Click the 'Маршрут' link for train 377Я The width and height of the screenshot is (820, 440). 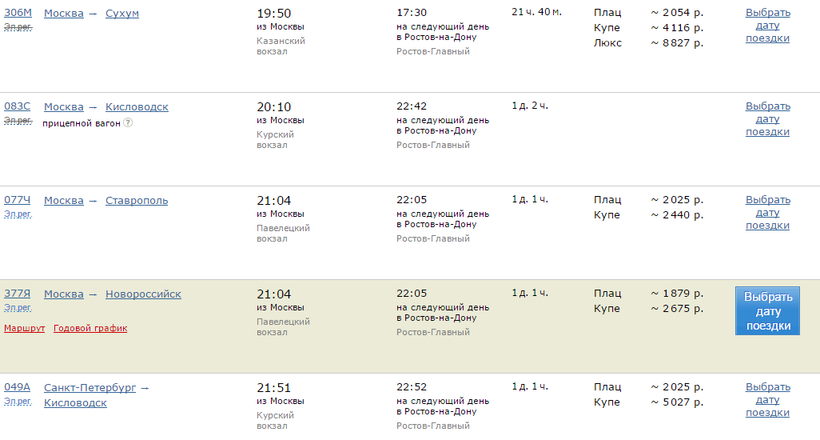tap(24, 328)
